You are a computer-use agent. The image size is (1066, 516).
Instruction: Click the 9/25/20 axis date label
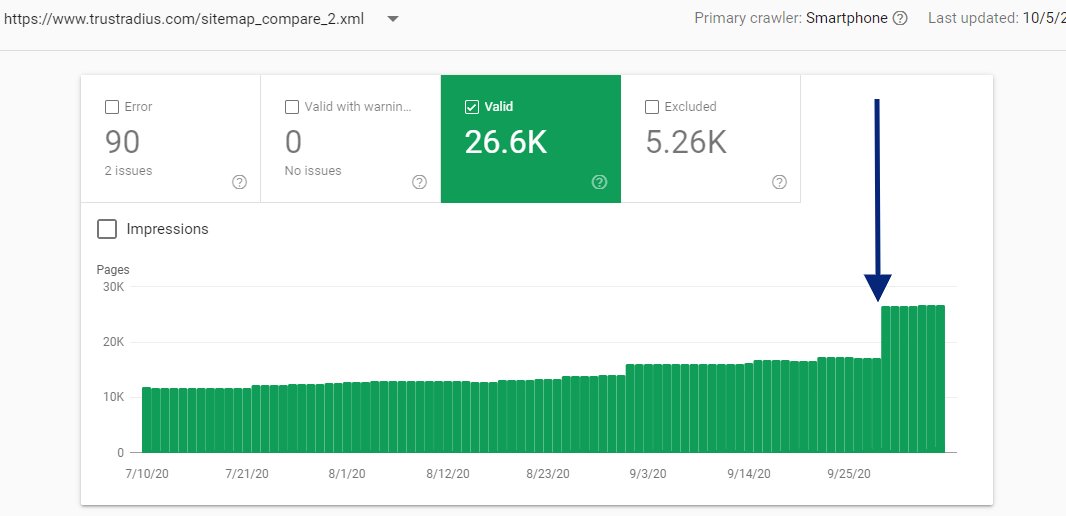[848, 474]
